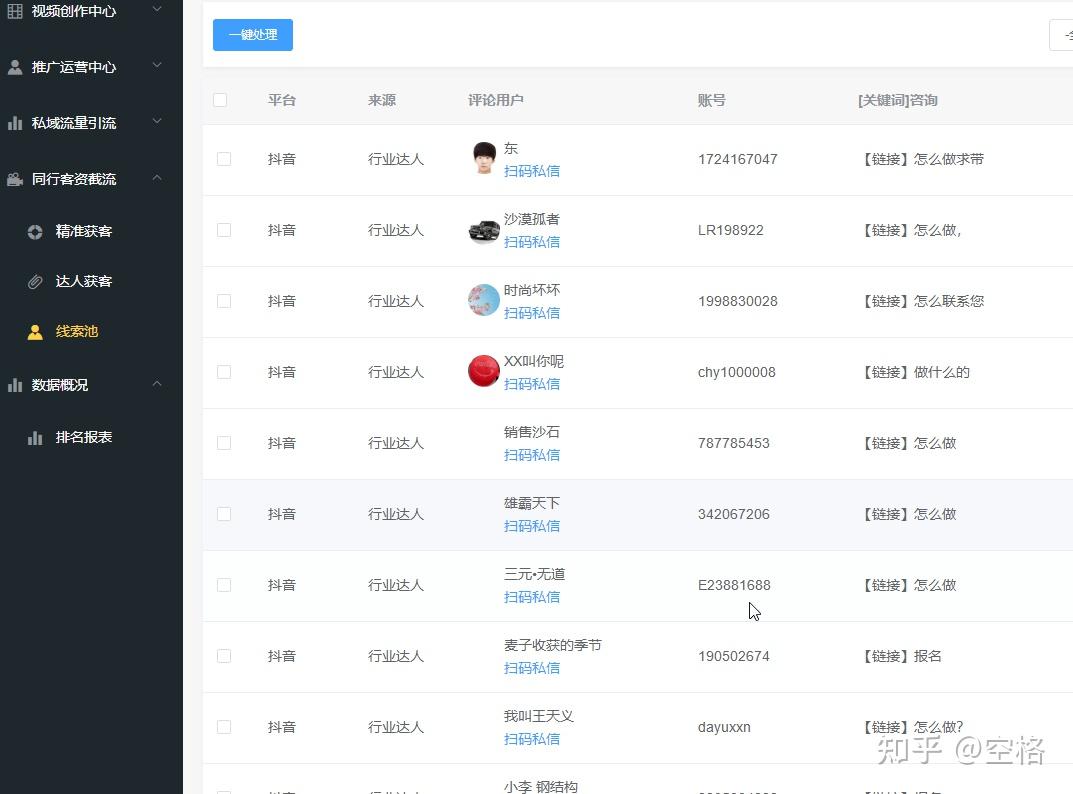Screen dimensions: 1073x794
Task: Click account E23881688
Action: coord(734,585)
